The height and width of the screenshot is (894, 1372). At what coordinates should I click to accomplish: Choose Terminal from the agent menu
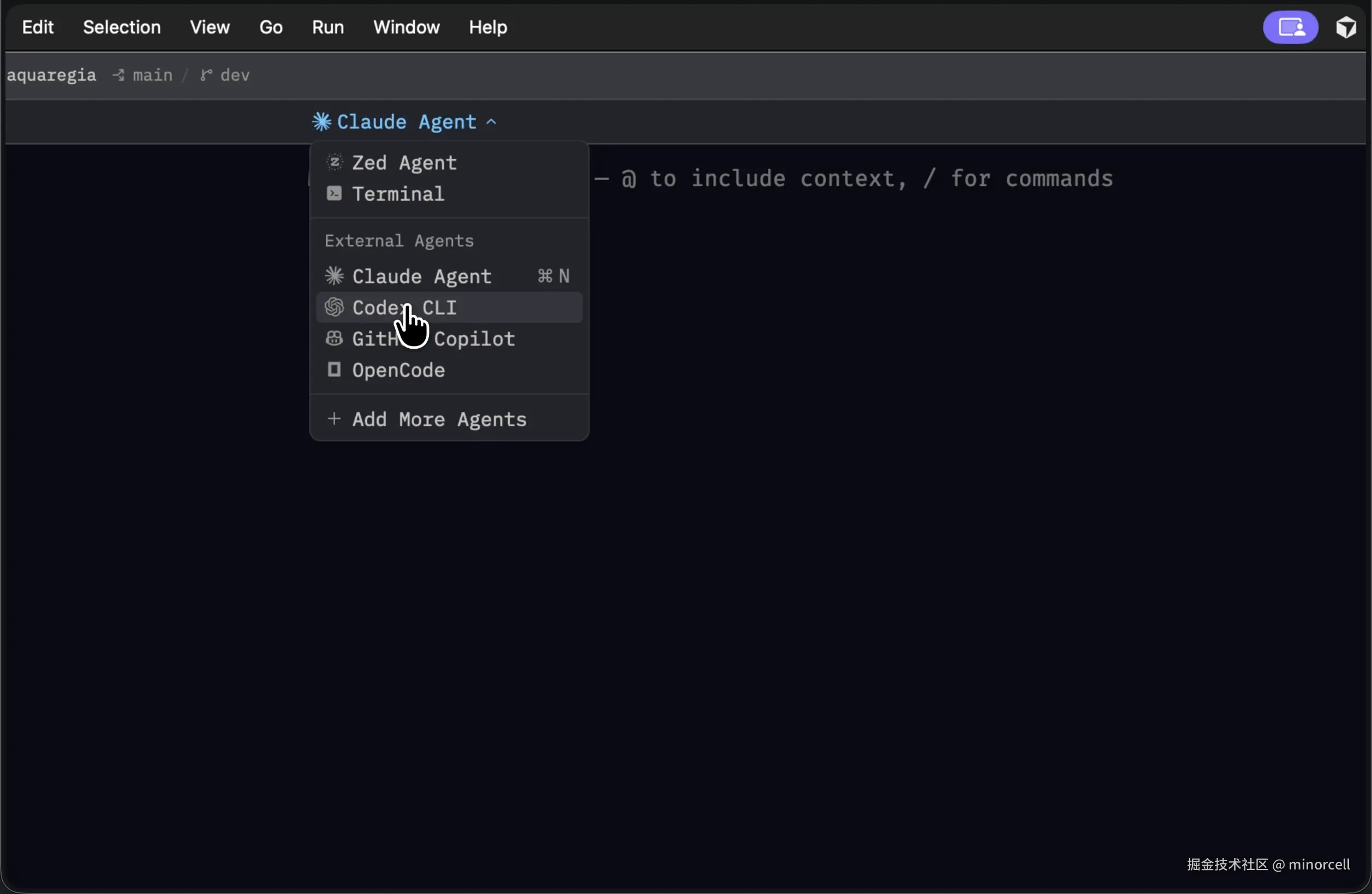(x=449, y=194)
